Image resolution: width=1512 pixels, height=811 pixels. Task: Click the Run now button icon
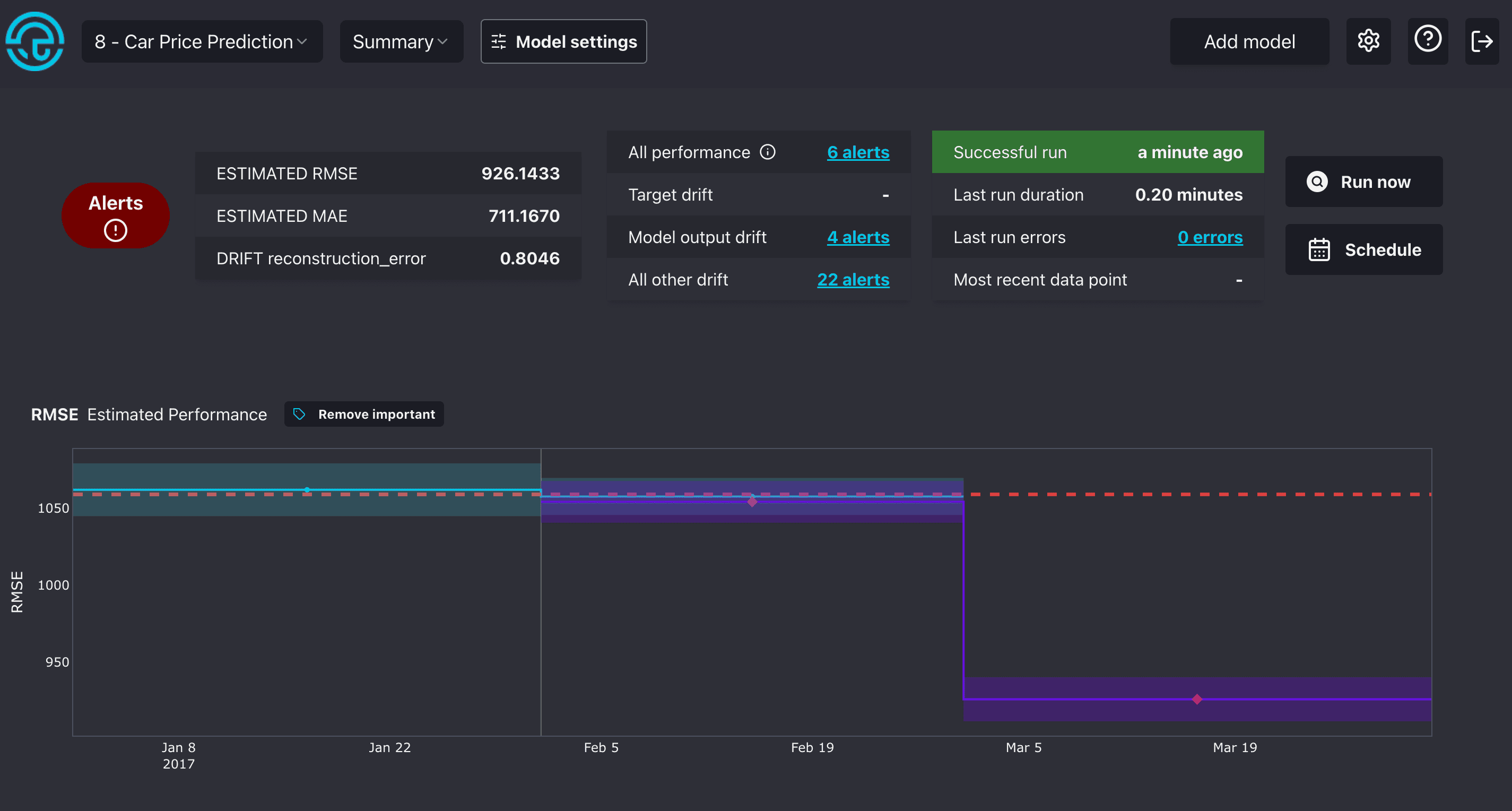1318,182
